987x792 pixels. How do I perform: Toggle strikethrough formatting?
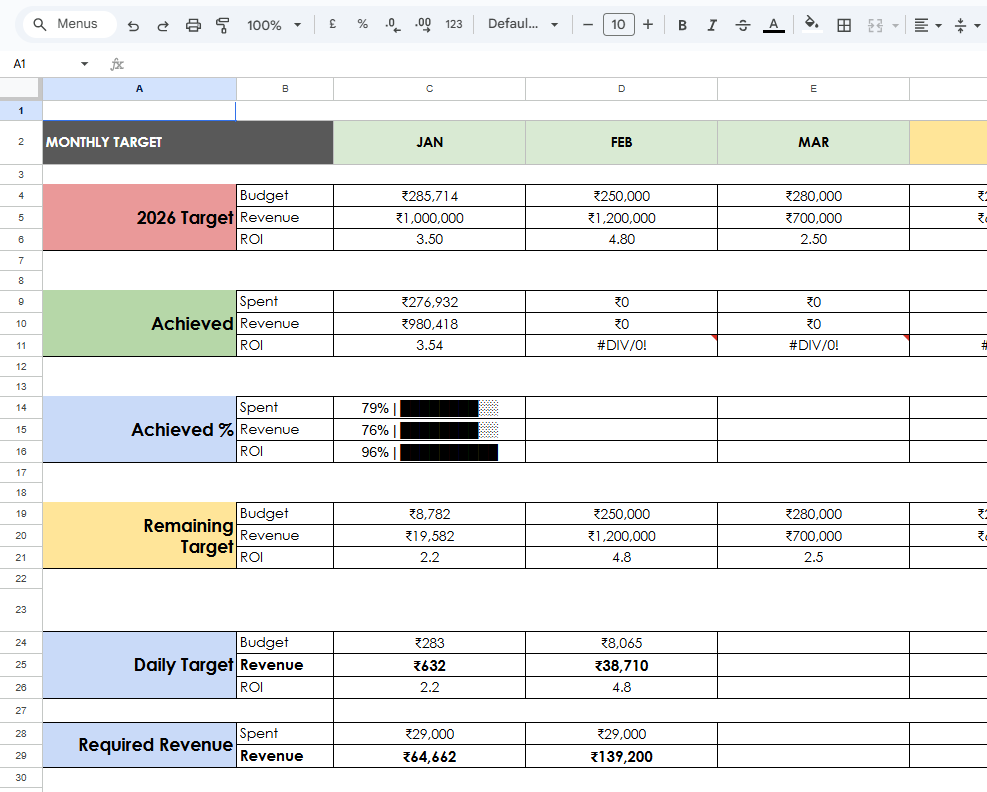point(742,25)
